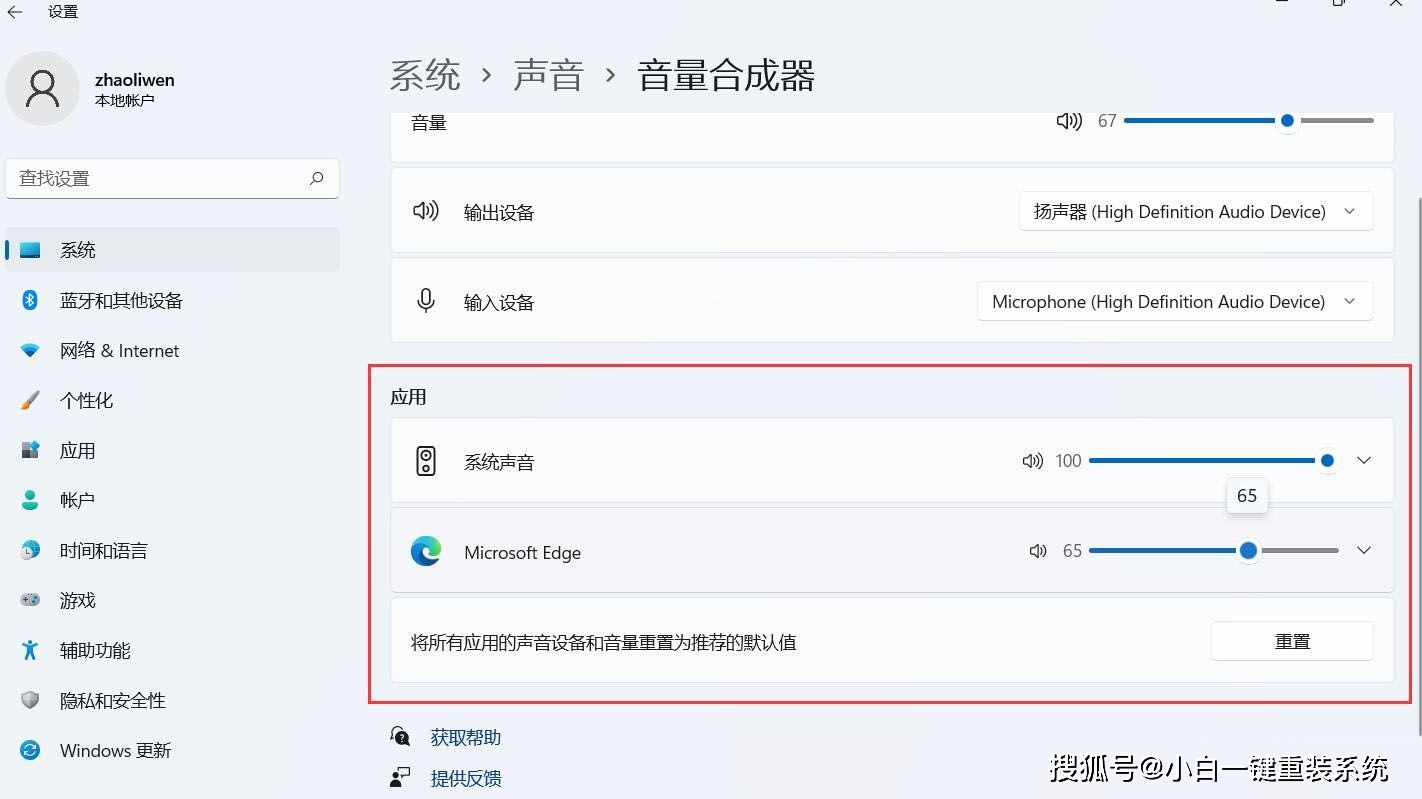Open 应用 in the sidebar
The width and height of the screenshot is (1422, 799).
coord(172,450)
